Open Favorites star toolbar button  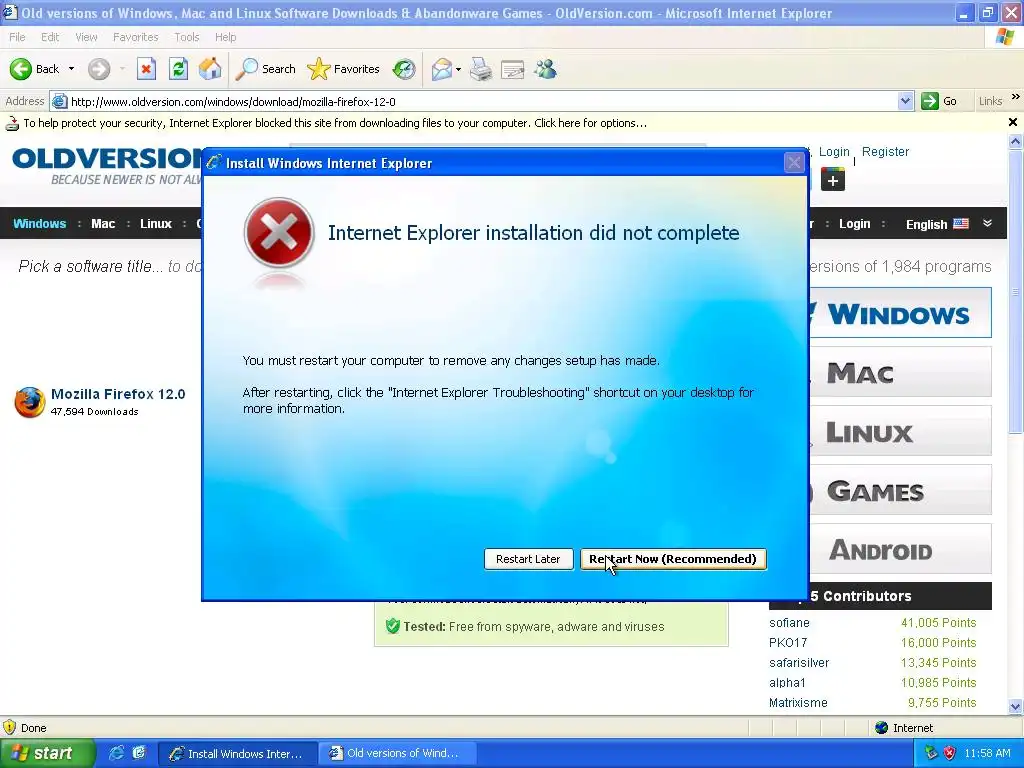pyautogui.click(x=344, y=69)
